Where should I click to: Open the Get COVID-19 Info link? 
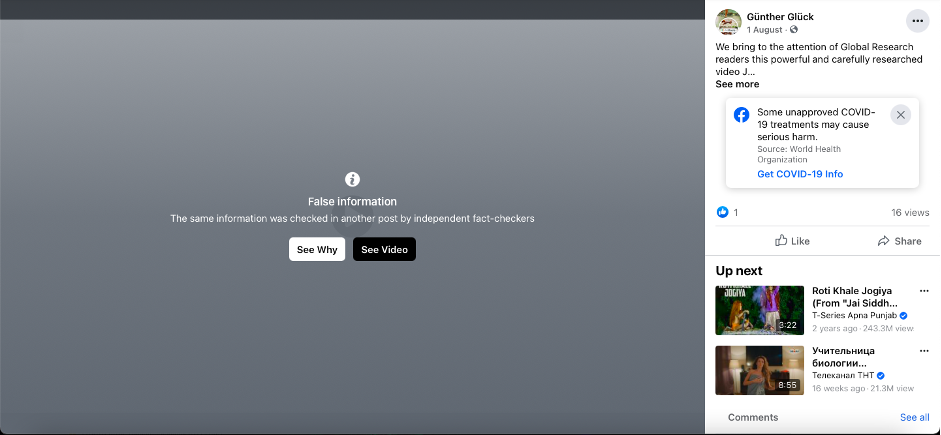point(800,174)
